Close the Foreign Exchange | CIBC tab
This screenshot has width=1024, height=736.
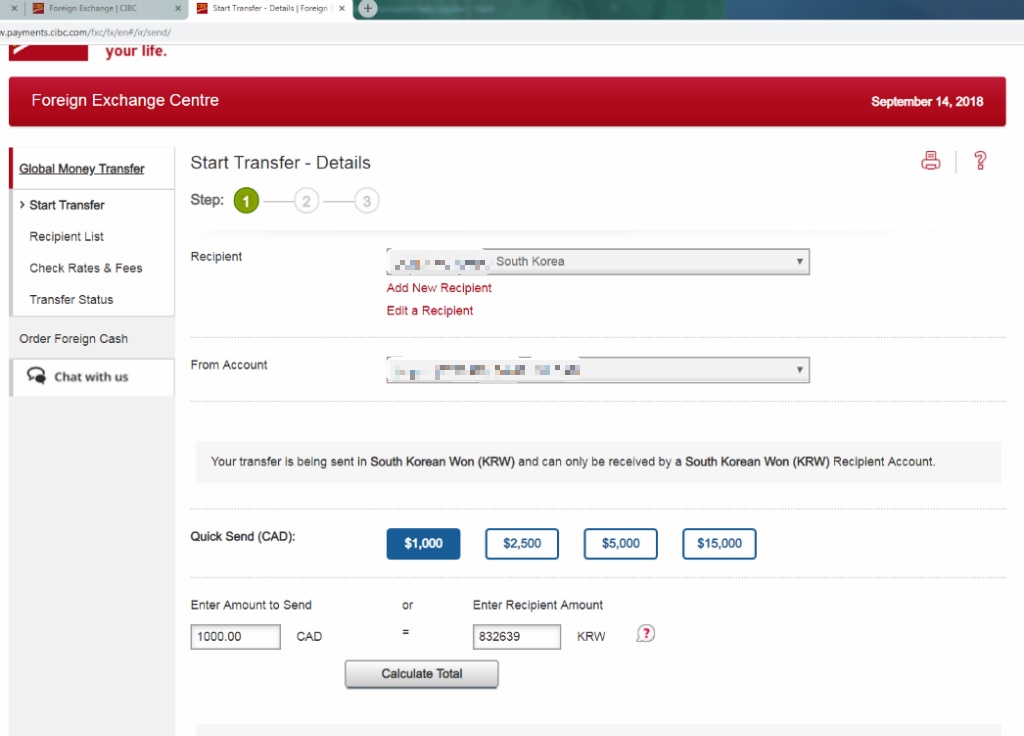pos(178,8)
